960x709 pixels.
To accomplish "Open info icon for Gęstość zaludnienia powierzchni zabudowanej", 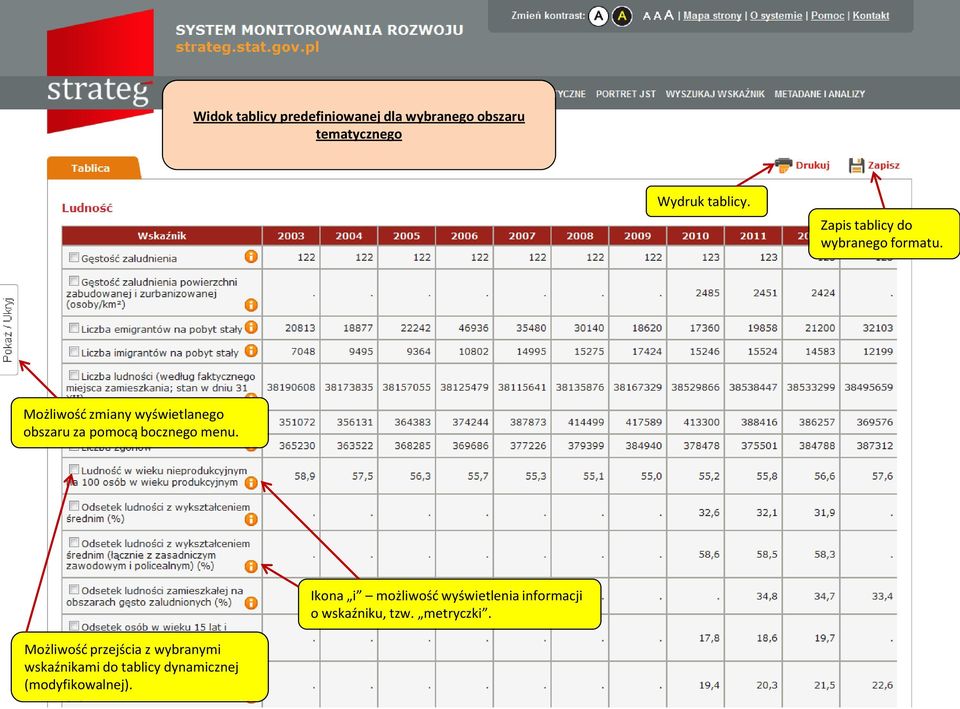I will 251,305.
